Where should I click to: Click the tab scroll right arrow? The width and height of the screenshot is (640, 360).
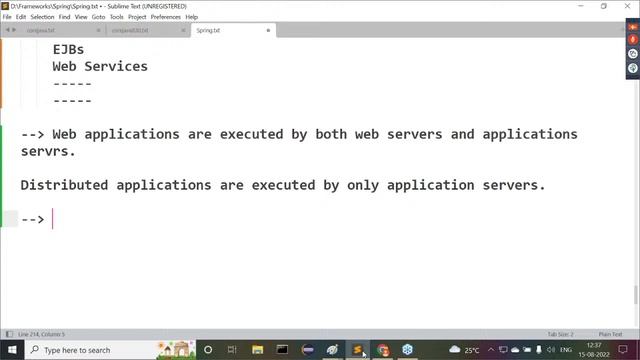pyautogui.click(x=14, y=30)
